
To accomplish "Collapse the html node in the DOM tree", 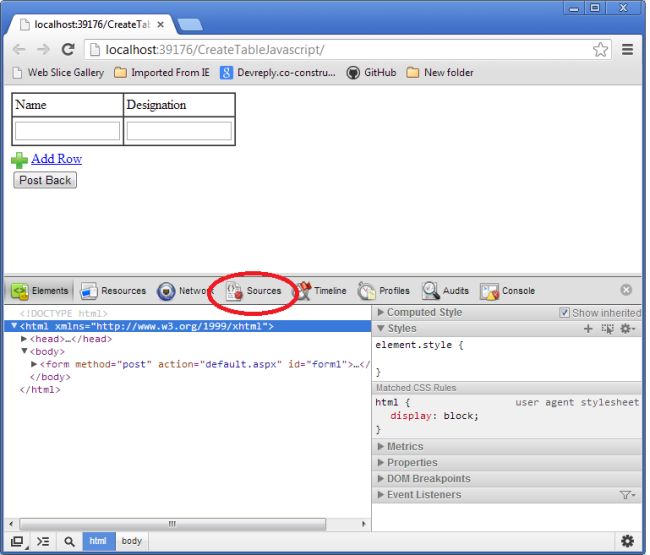I will [15, 326].
